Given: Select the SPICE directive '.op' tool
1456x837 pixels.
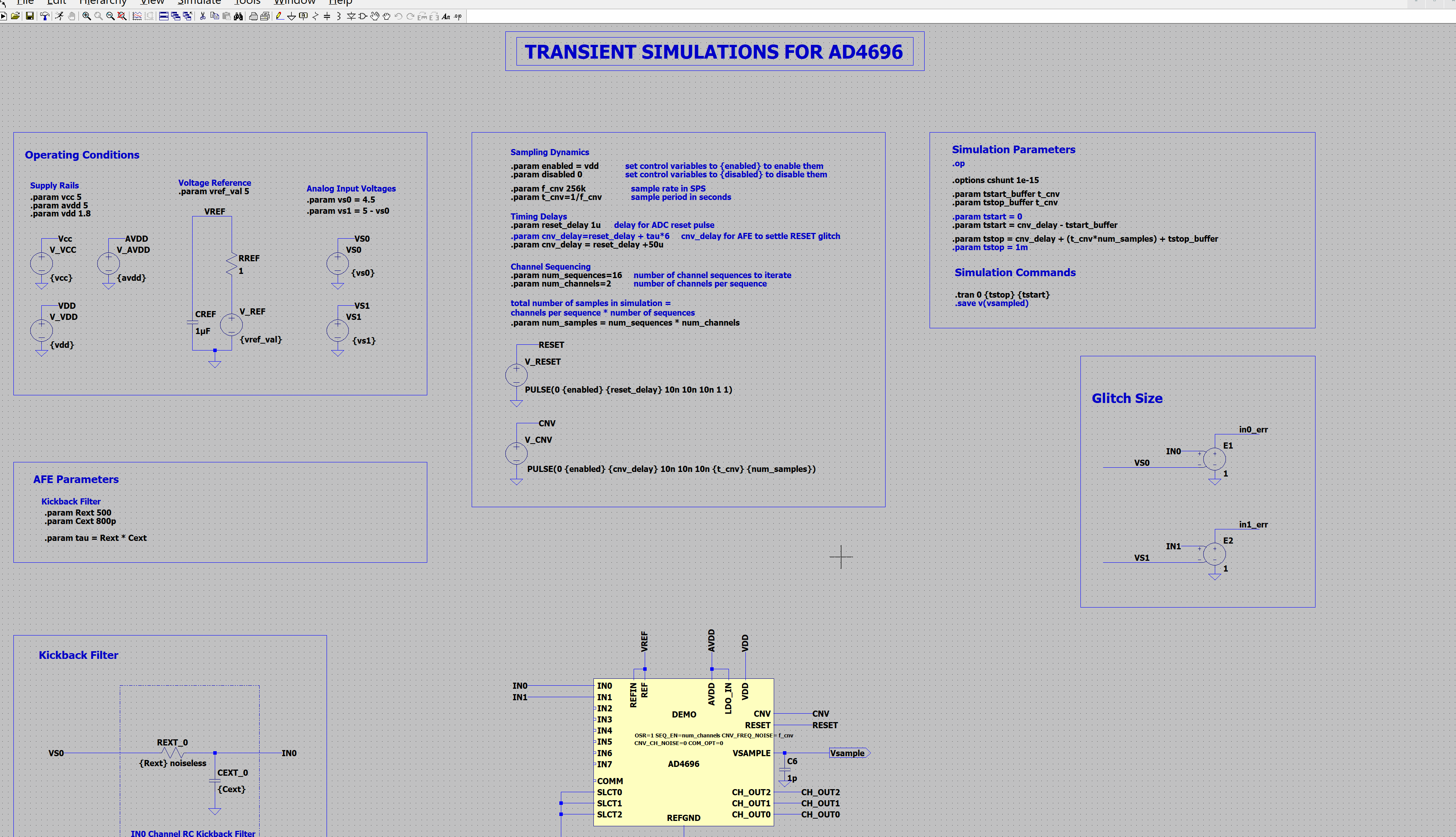Looking at the screenshot, I should coord(458,16).
